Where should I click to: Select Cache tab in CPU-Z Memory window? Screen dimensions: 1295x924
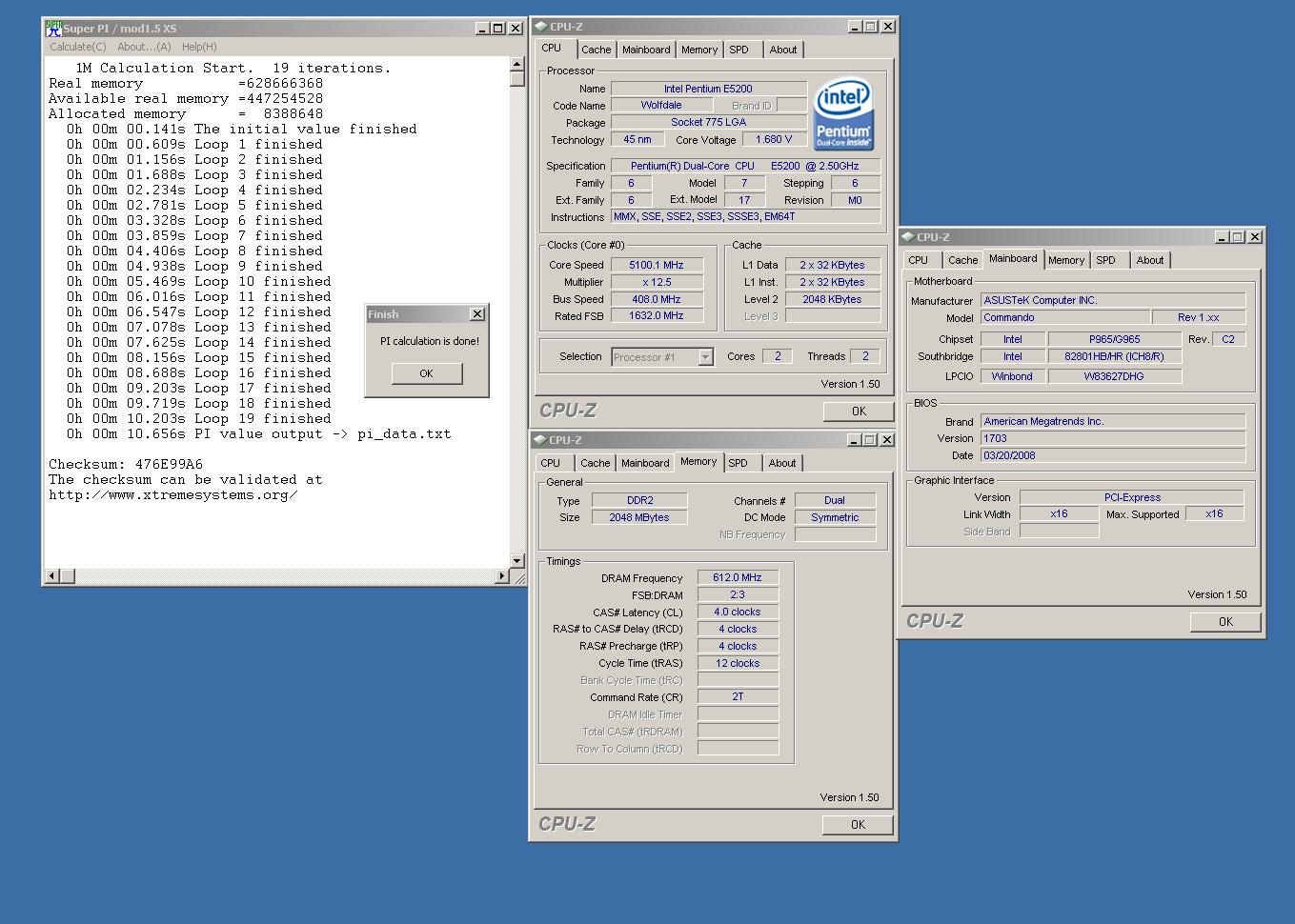click(x=596, y=463)
